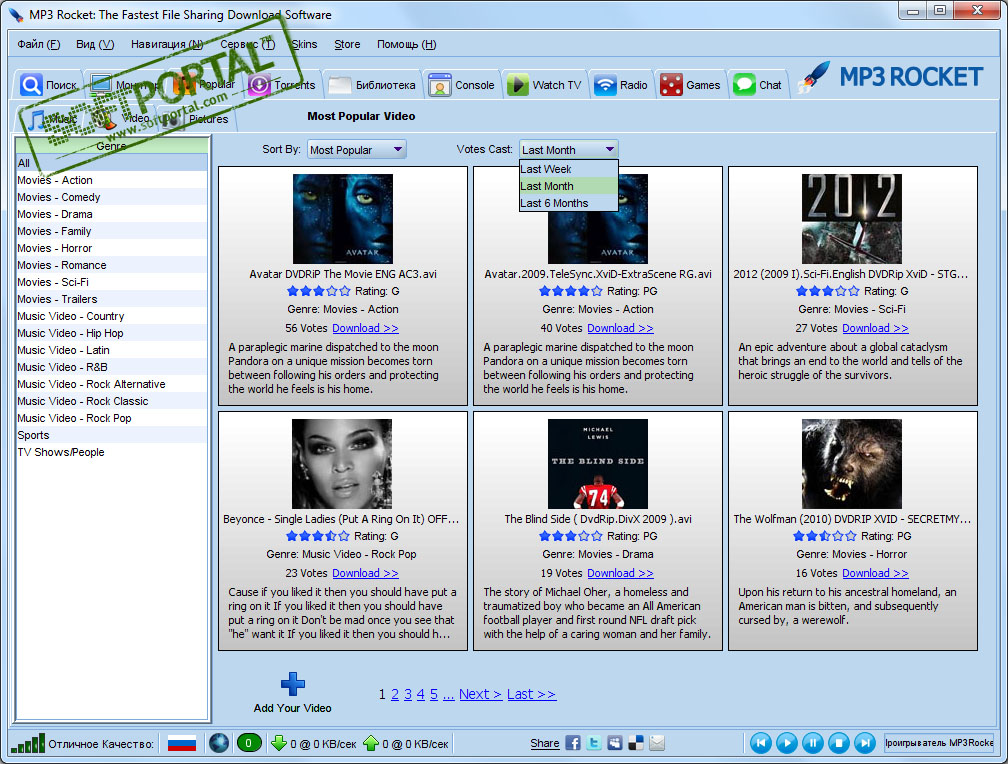
Task: Open the Chat tab
Action: point(757,85)
